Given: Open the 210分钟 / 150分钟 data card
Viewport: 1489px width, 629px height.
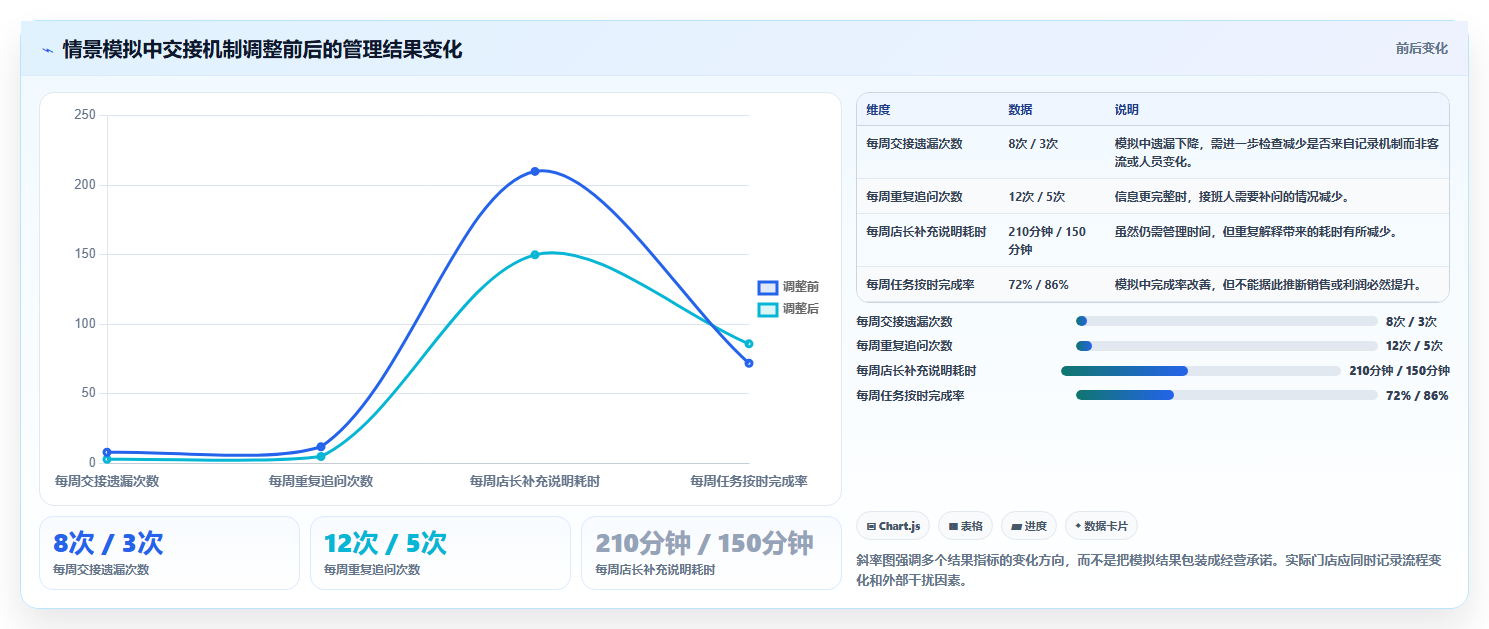Looking at the screenshot, I should coord(711,553).
